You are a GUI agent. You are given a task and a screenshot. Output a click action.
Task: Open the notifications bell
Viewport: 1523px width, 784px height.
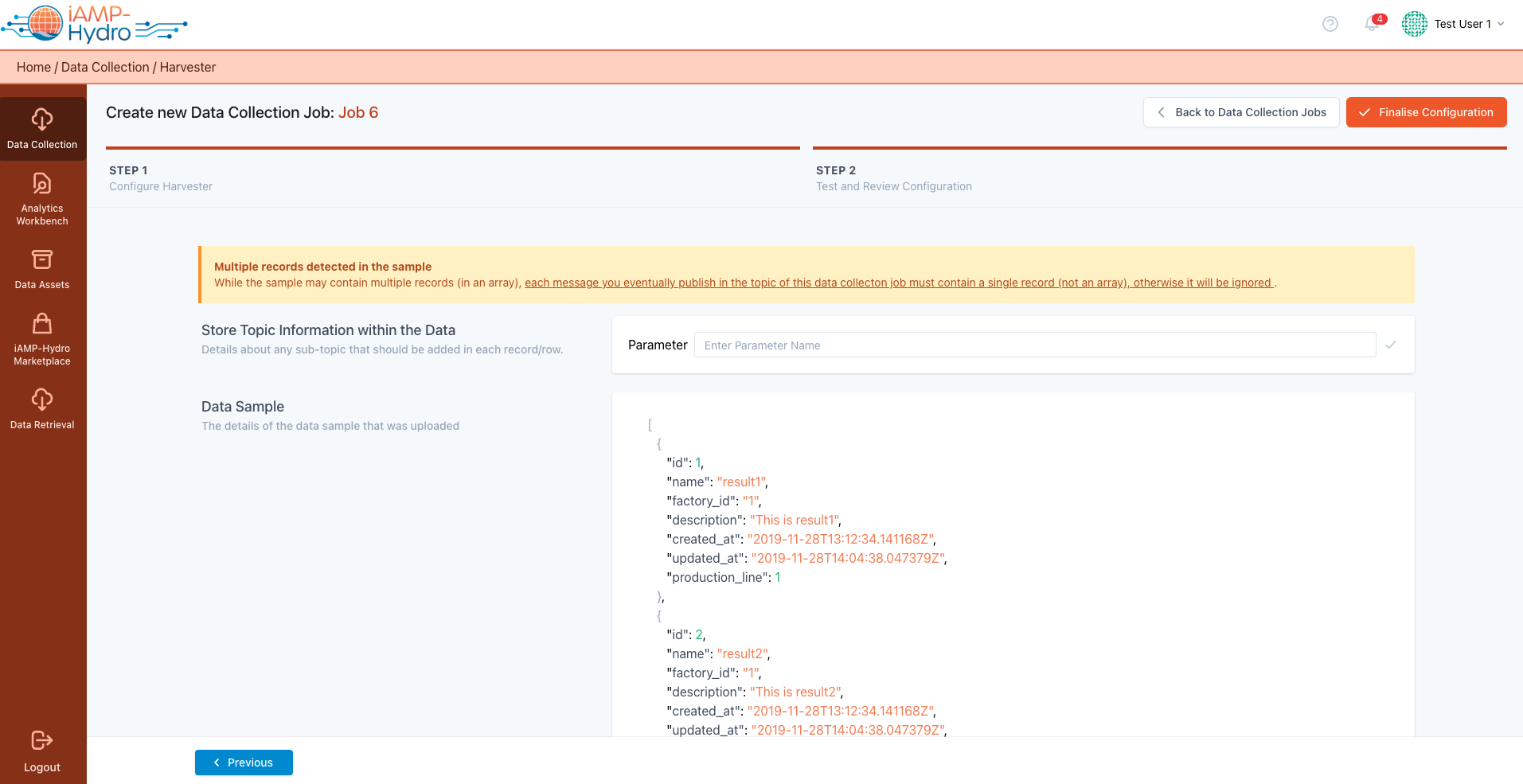[1372, 24]
